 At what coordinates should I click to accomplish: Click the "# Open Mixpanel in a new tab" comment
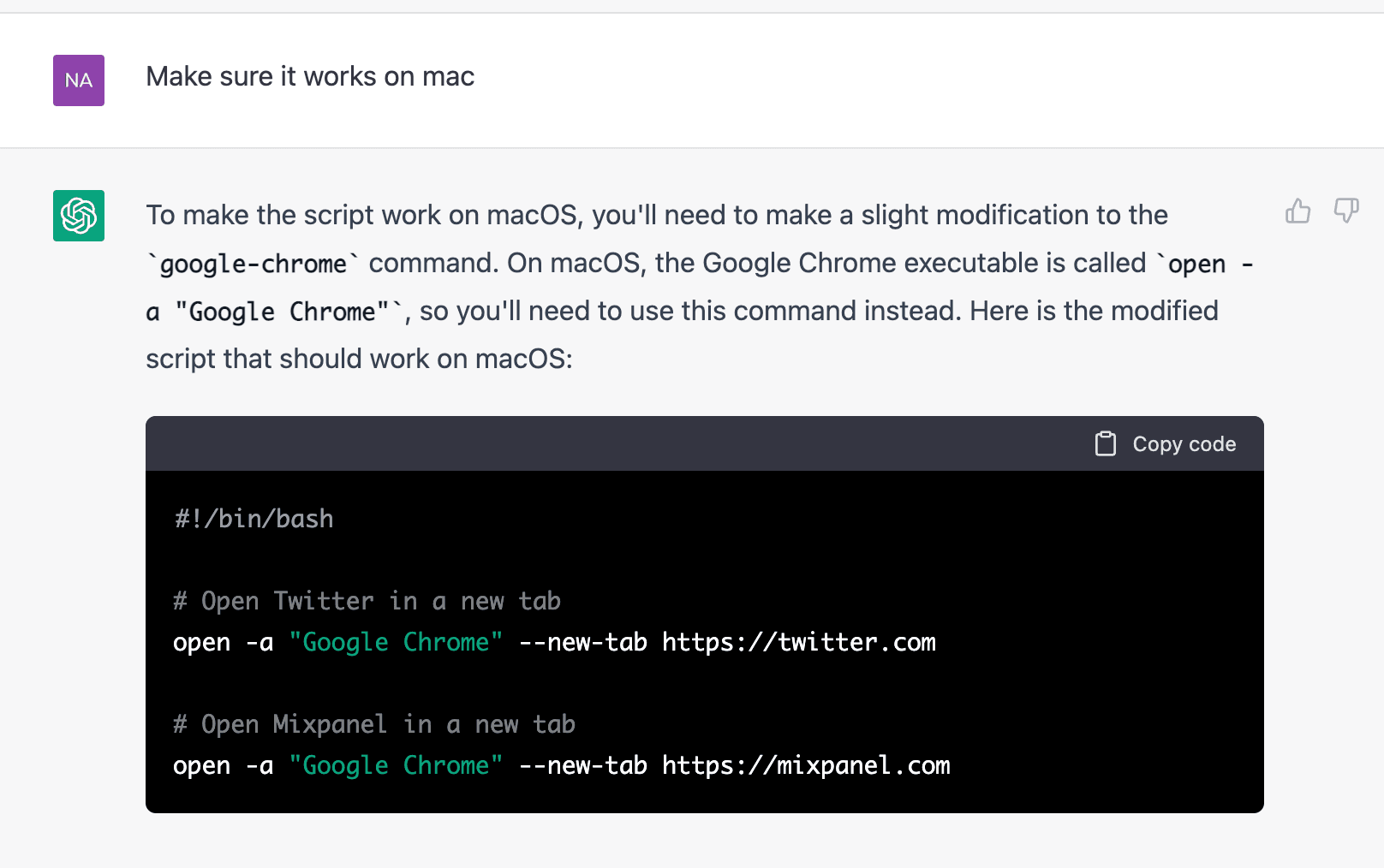pyautogui.click(x=373, y=724)
